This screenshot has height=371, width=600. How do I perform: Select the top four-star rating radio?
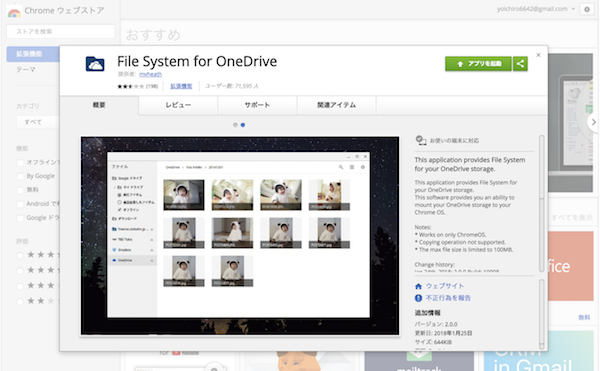coord(20,255)
